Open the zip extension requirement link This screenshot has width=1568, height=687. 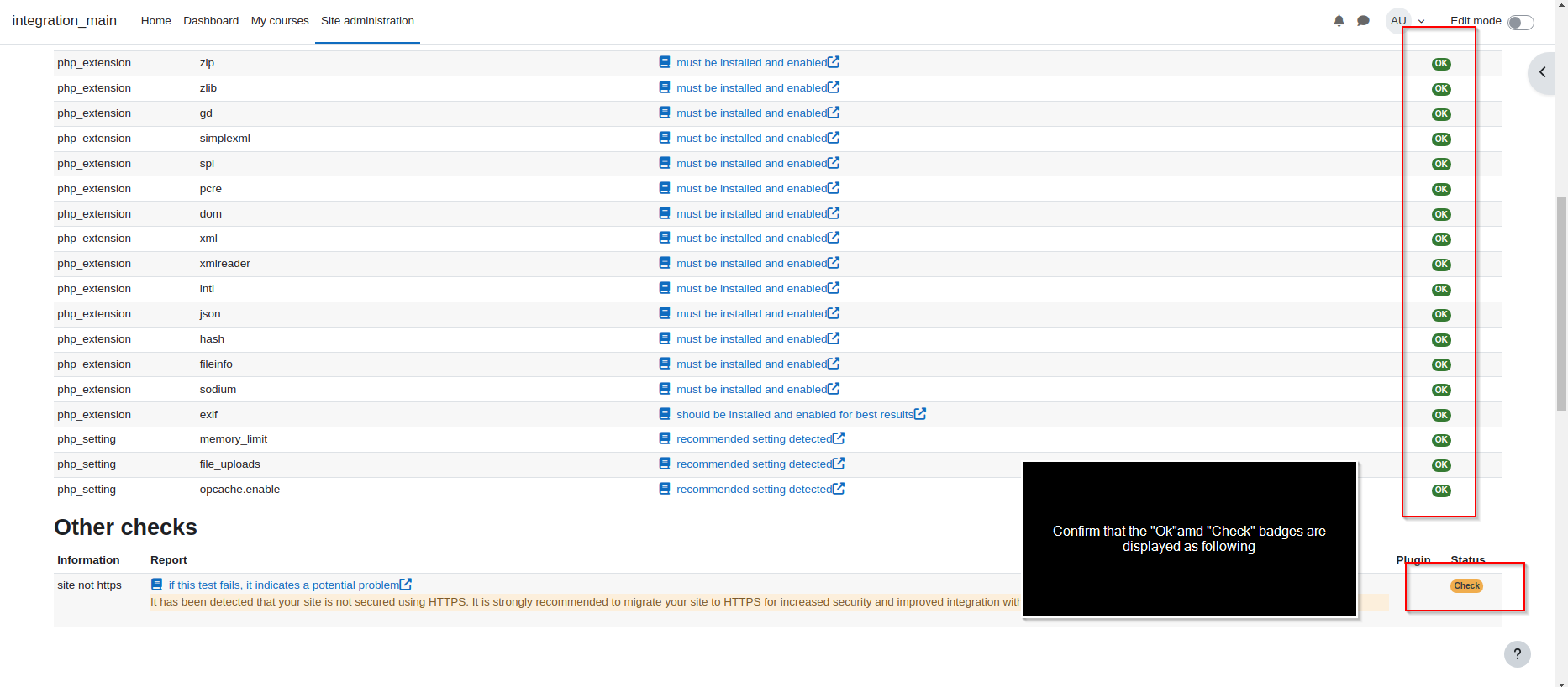coord(751,63)
